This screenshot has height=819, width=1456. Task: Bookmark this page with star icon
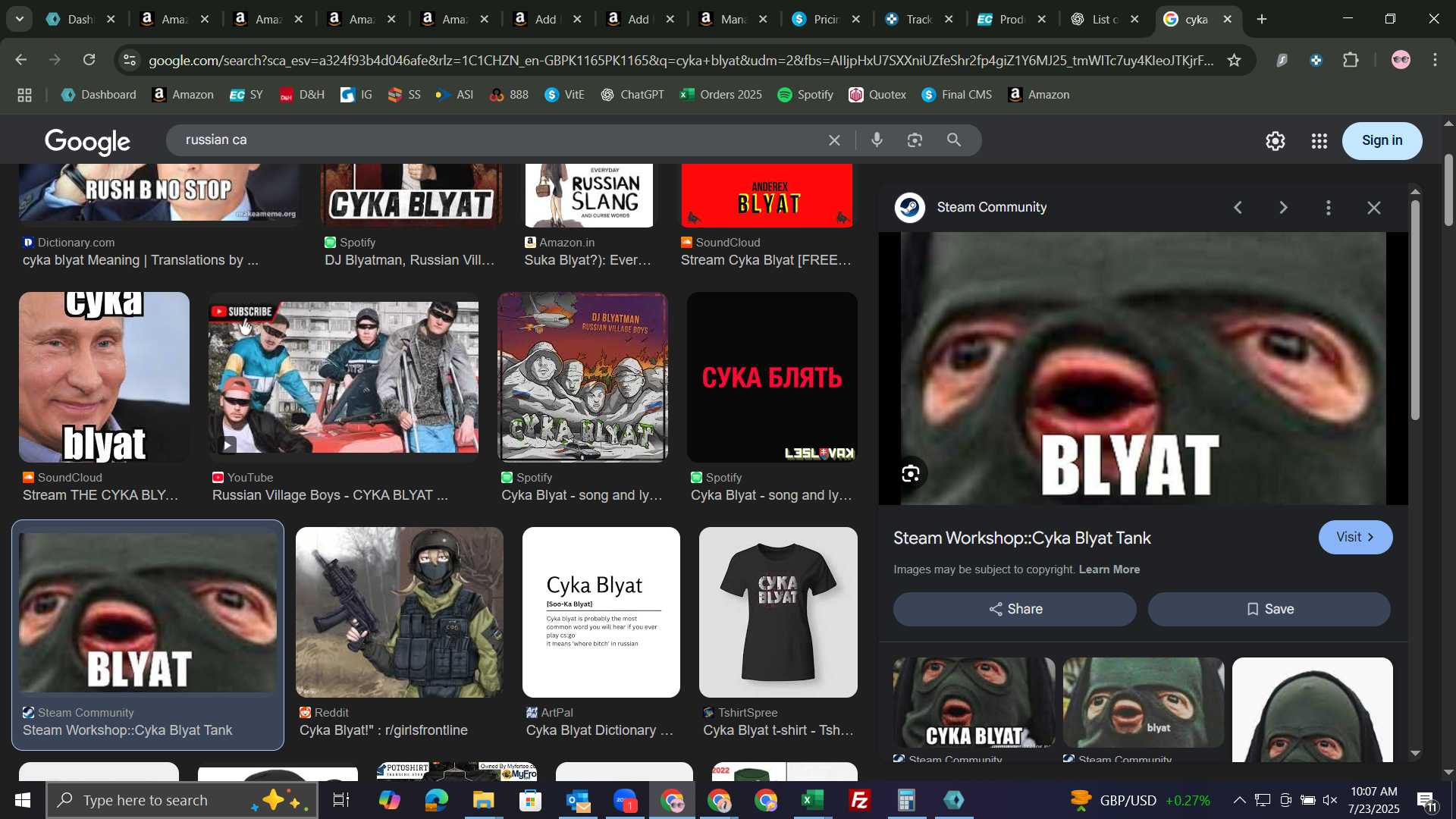coord(1234,60)
